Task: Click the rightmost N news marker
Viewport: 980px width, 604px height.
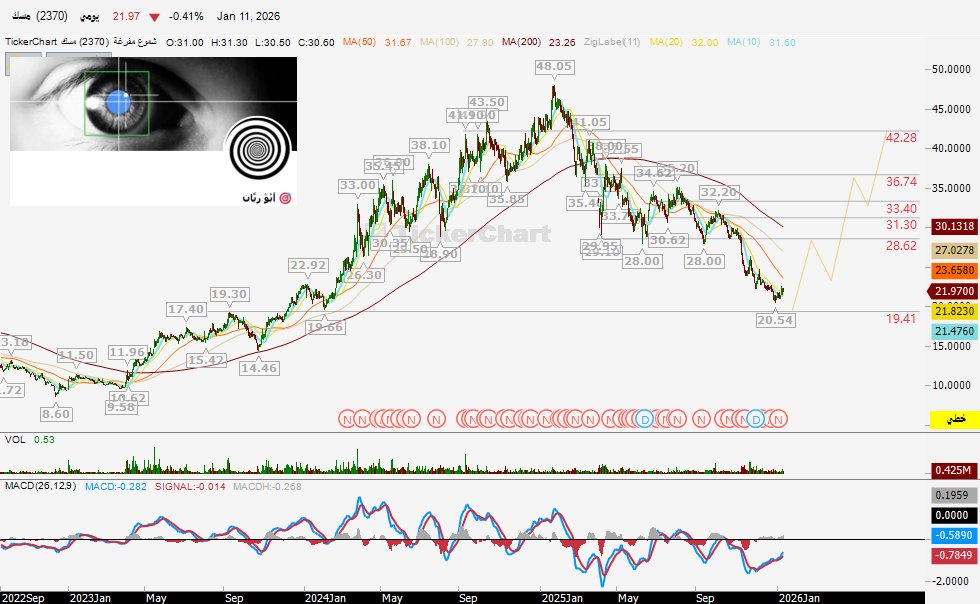Action: [779, 418]
